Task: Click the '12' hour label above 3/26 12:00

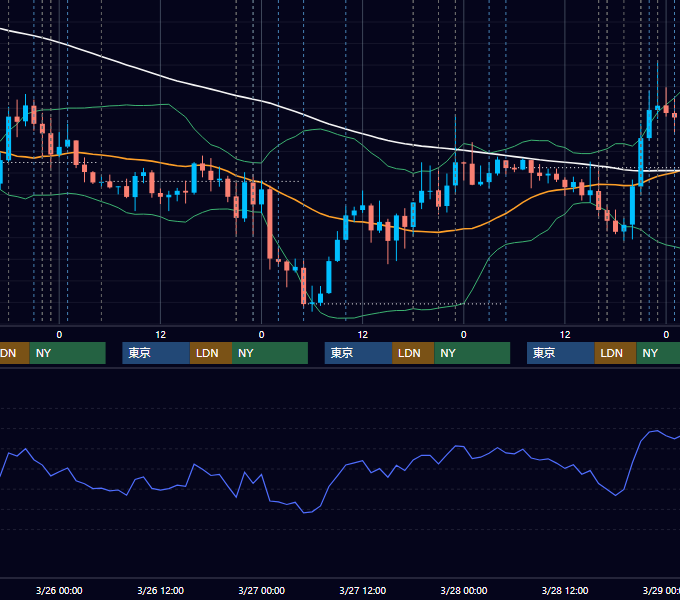Action: 160,335
